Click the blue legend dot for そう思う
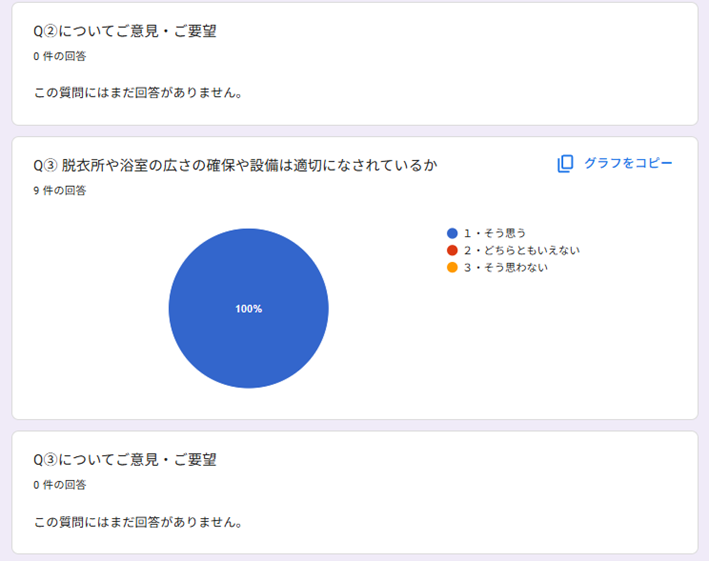 (x=452, y=233)
